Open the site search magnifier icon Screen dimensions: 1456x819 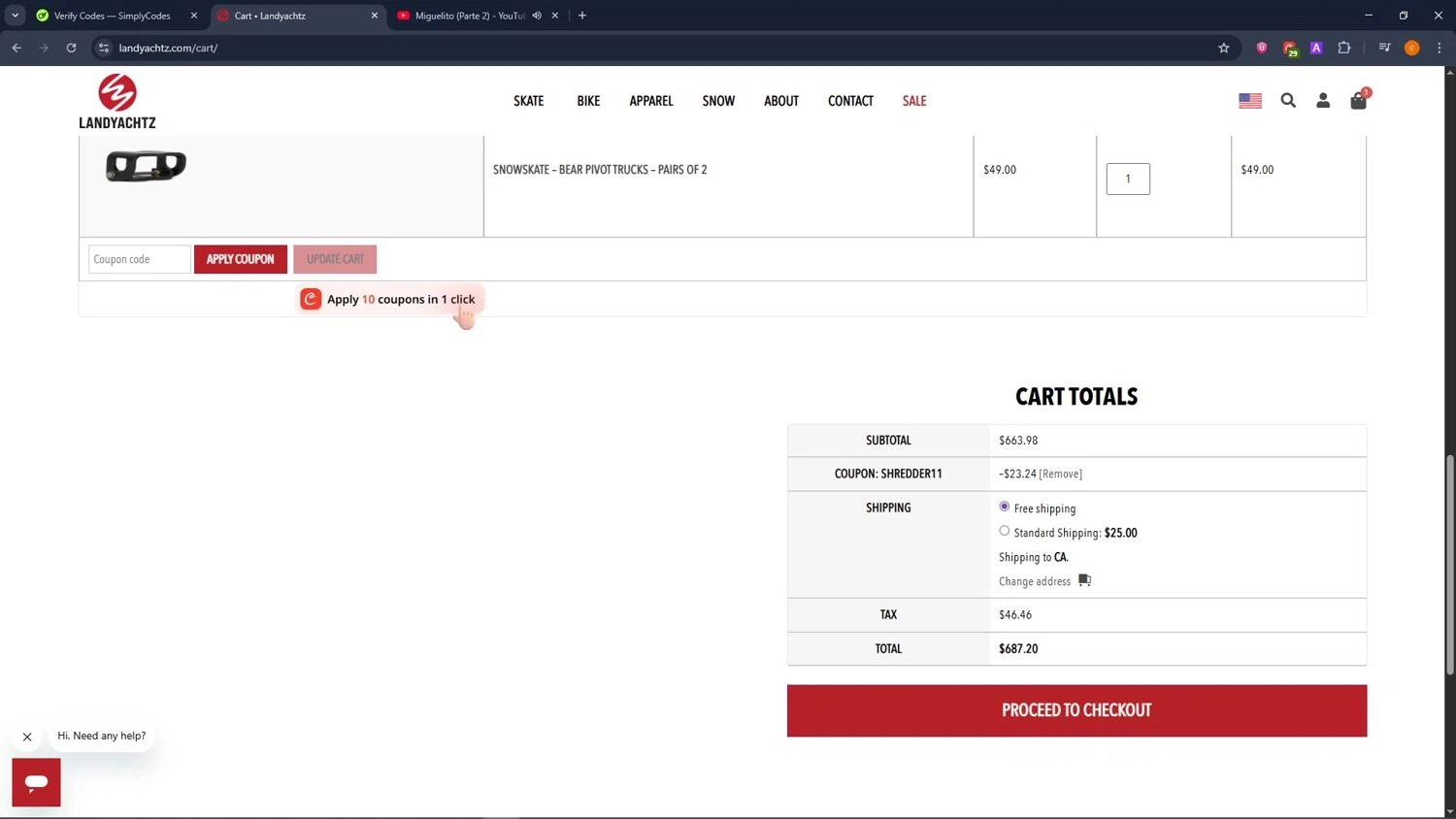click(1288, 100)
